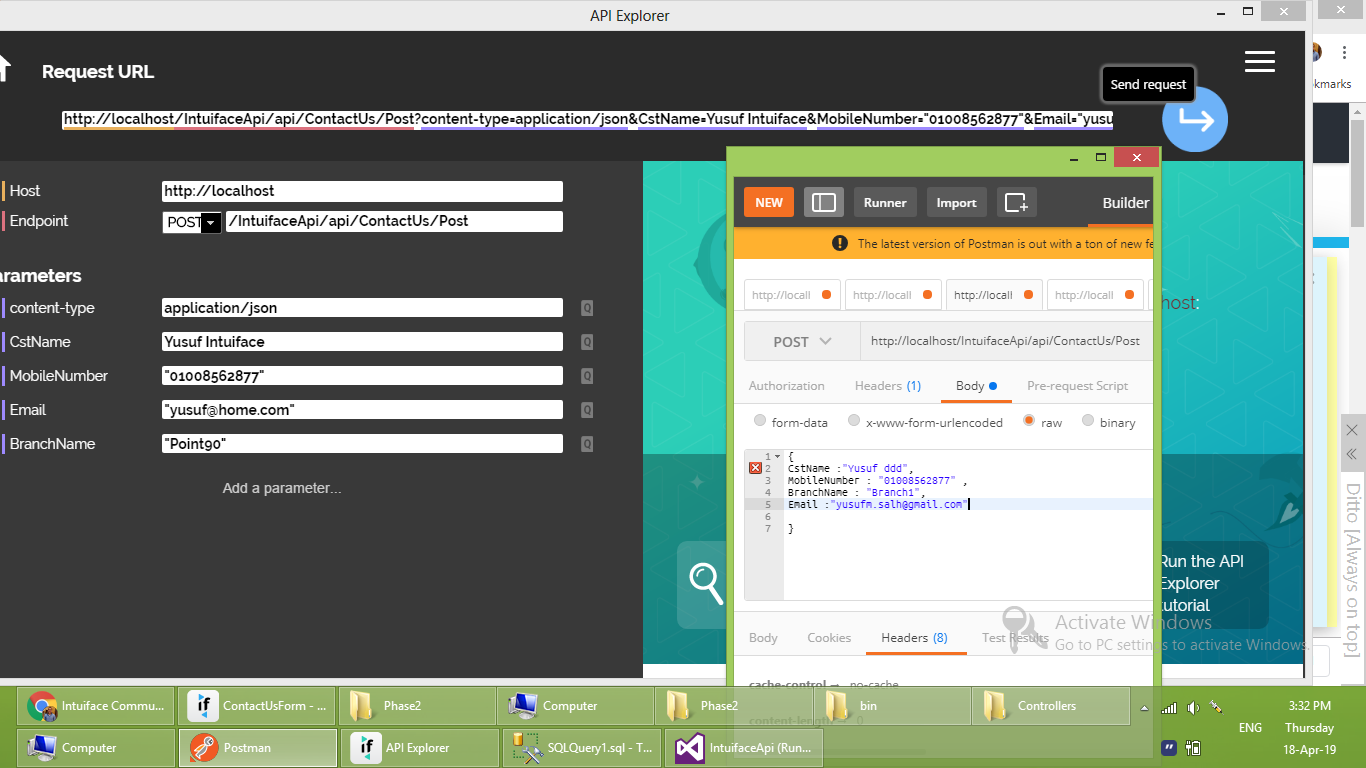This screenshot has height=768, width=1366.
Task: Open the response Cookies tab
Action: click(829, 638)
